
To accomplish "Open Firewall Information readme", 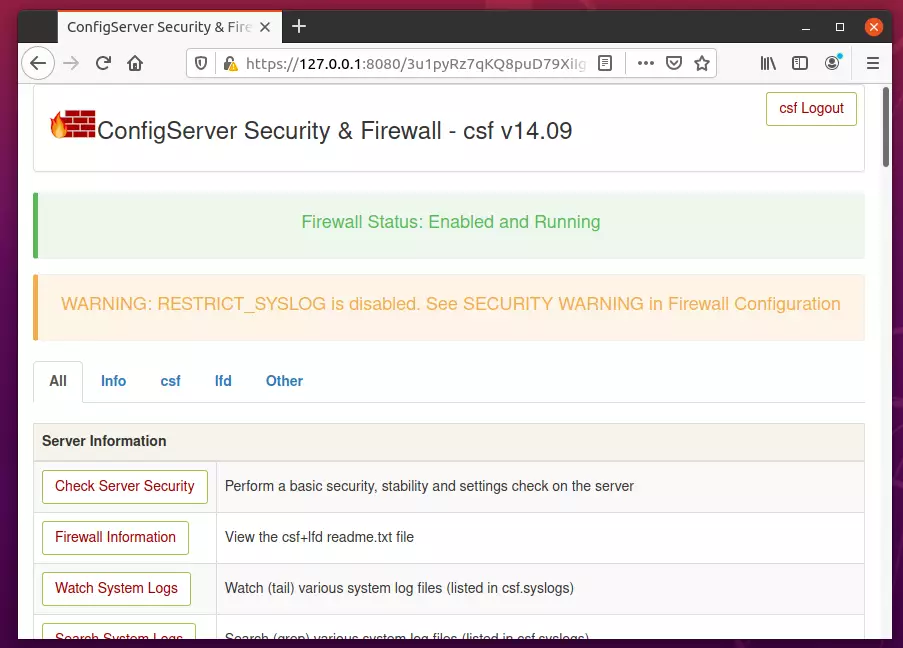I will pyautogui.click(x=116, y=538).
